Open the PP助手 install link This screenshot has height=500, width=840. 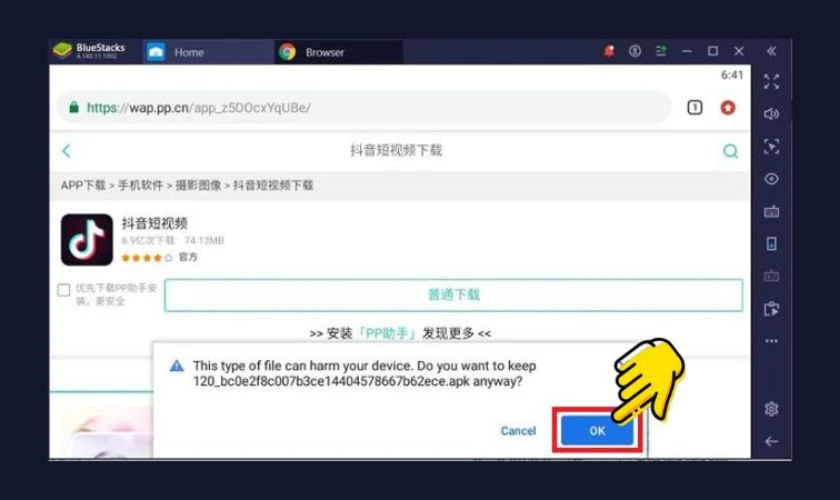(x=387, y=333)
